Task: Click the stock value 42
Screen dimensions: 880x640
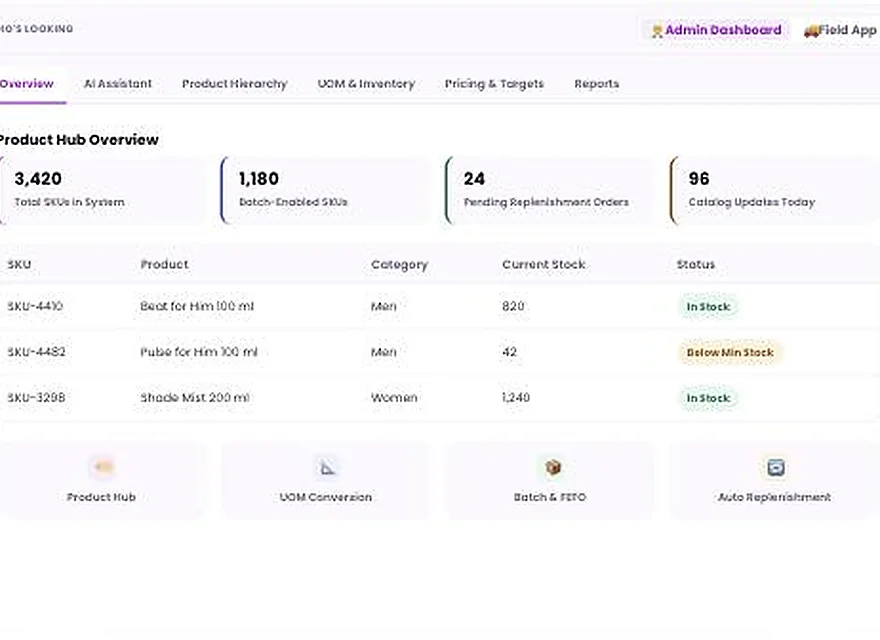Action: tap(509, 352)
